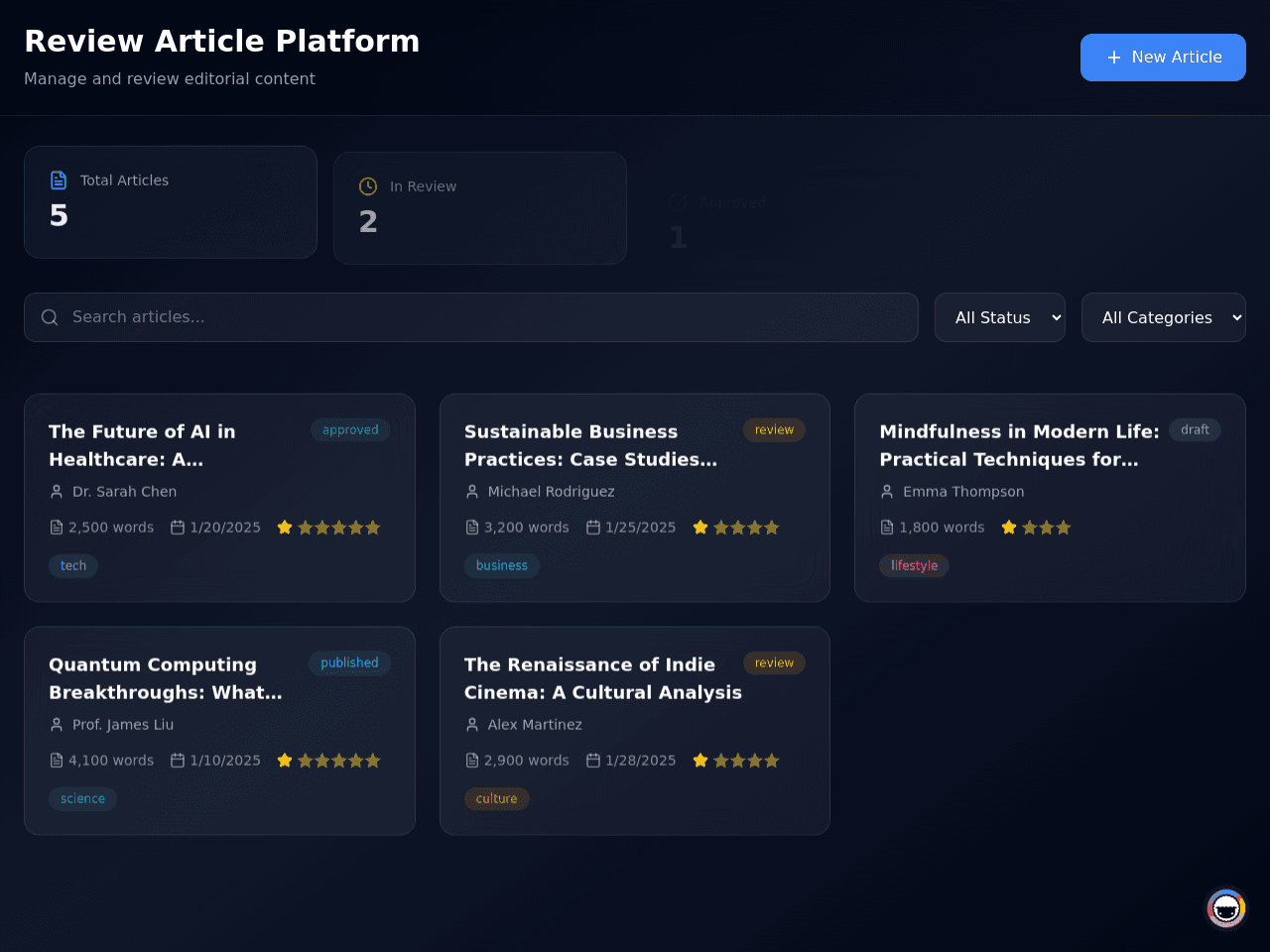The image size is (1270, 952).
Task: Click first star on Indie Cinema card
Action: [700, 761]
